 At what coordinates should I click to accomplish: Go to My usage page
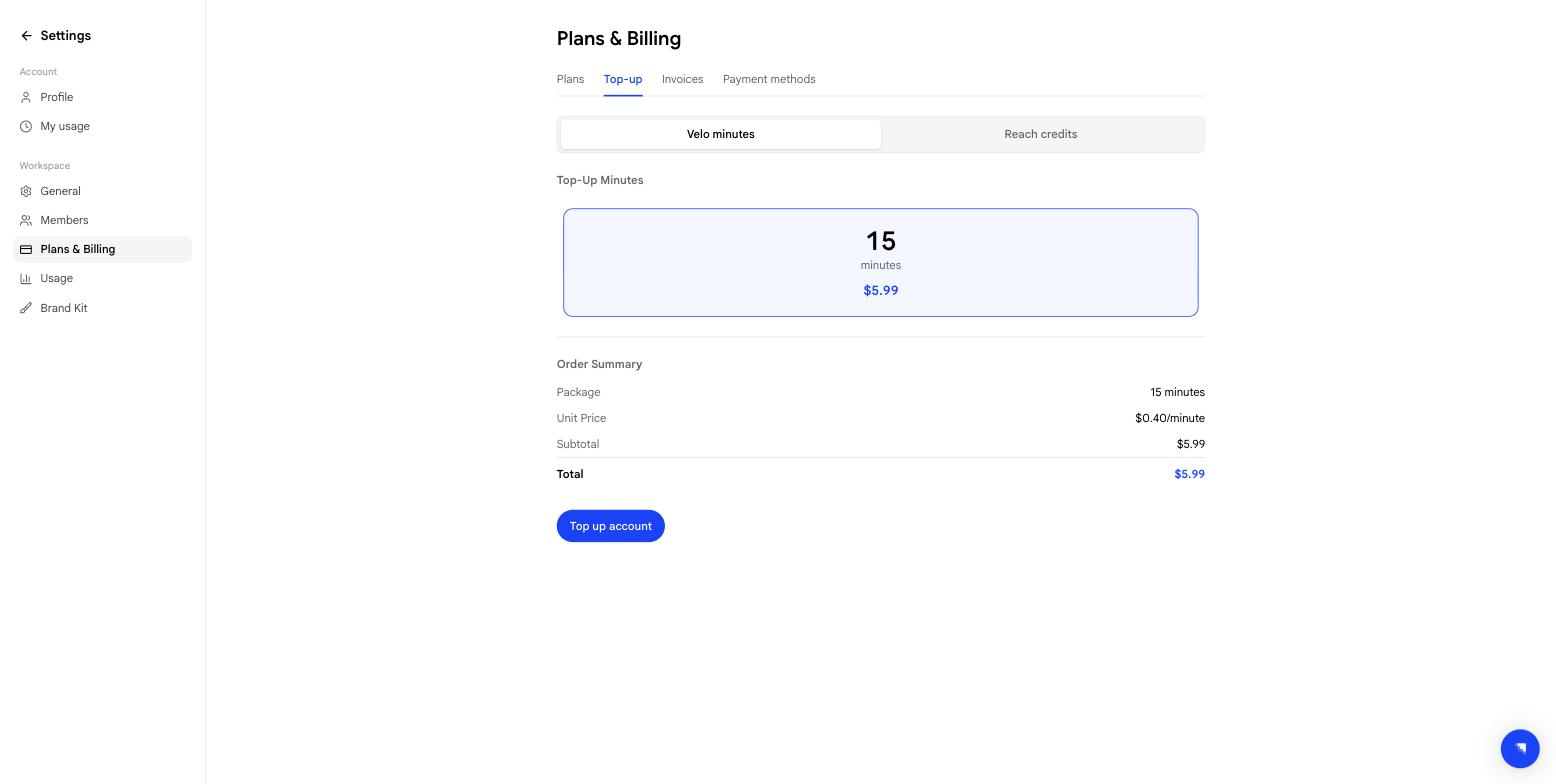102,126
